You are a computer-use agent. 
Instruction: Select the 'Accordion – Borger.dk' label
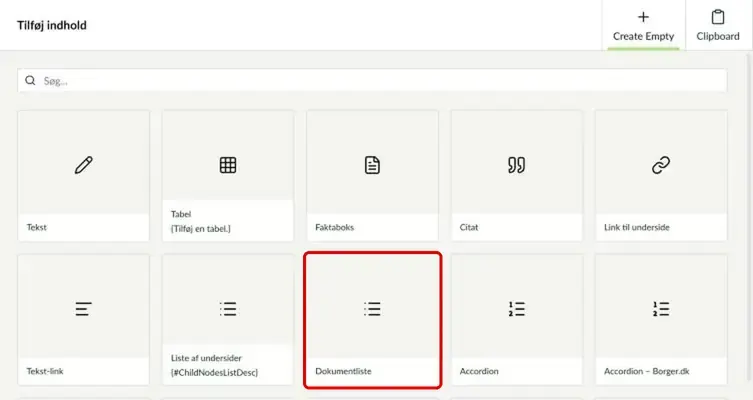pyautogui.click(x=646, y=371)
